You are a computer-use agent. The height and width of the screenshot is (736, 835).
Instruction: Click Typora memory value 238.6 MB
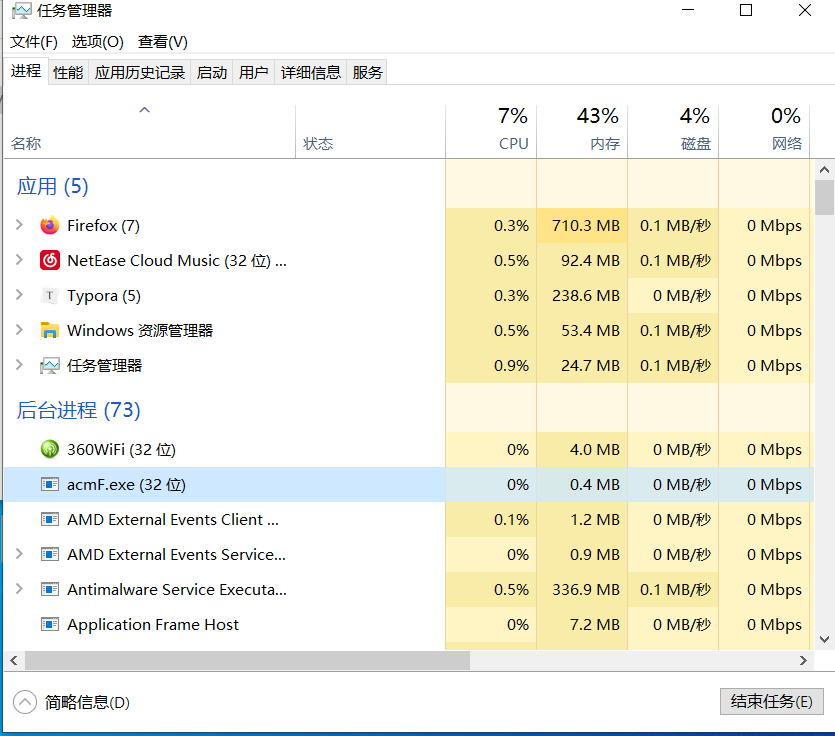tap(586, 296)
